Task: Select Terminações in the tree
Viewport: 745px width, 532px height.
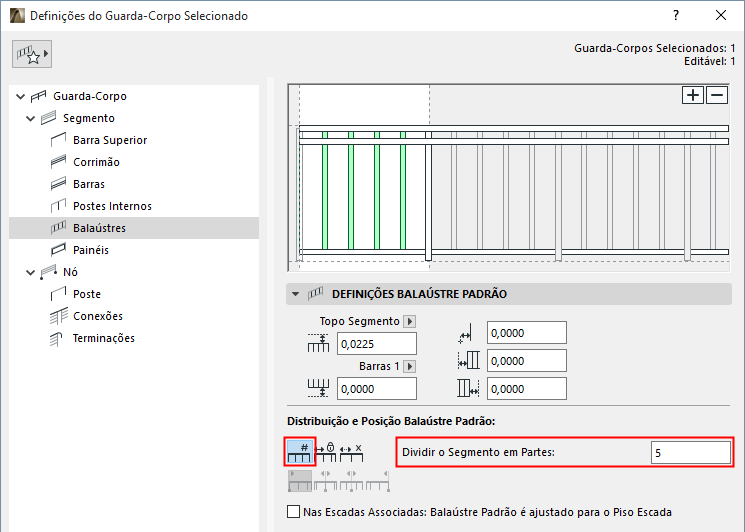Action: click(x=104, y=338)
